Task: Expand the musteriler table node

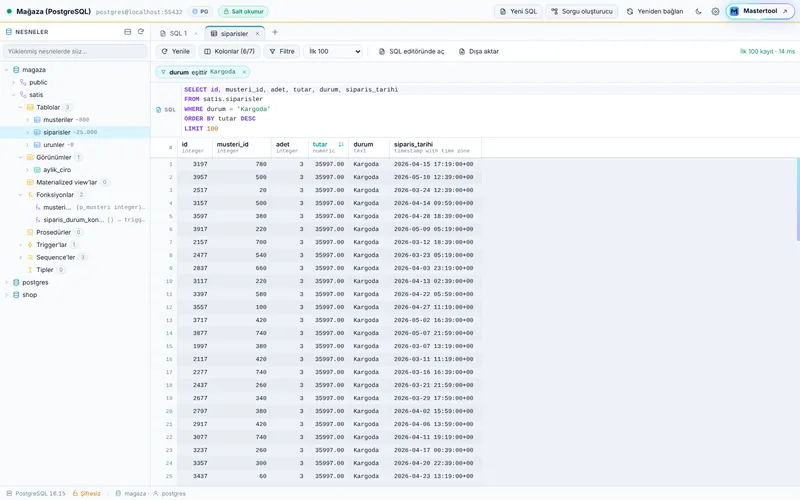Action: click(x=28, y=120)
